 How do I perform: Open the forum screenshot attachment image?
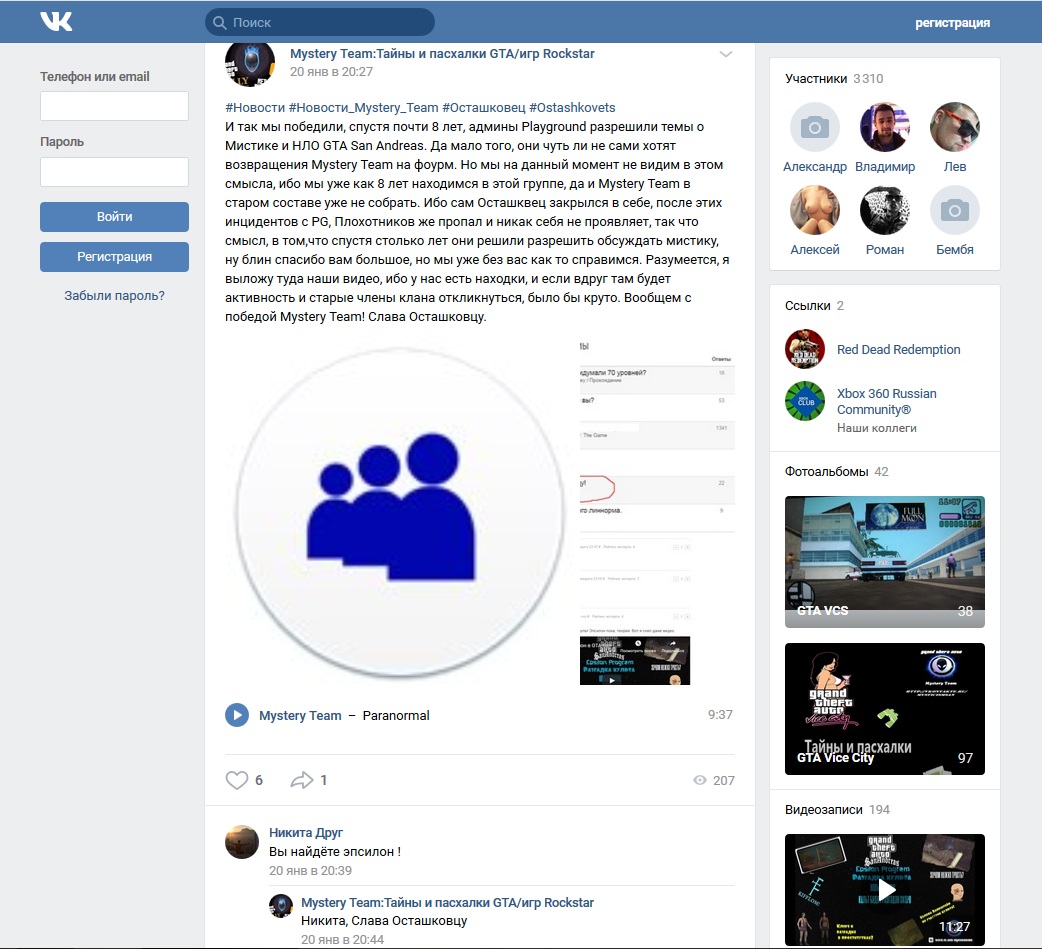point(657,512)
